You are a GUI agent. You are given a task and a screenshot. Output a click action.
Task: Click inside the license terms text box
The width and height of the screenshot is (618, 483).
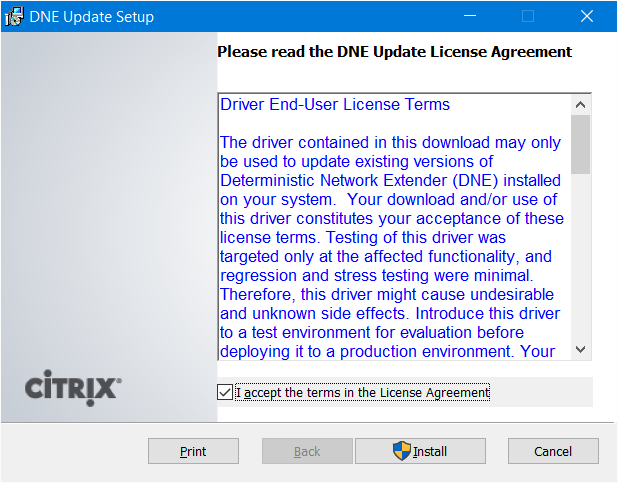tap(395, 227)
